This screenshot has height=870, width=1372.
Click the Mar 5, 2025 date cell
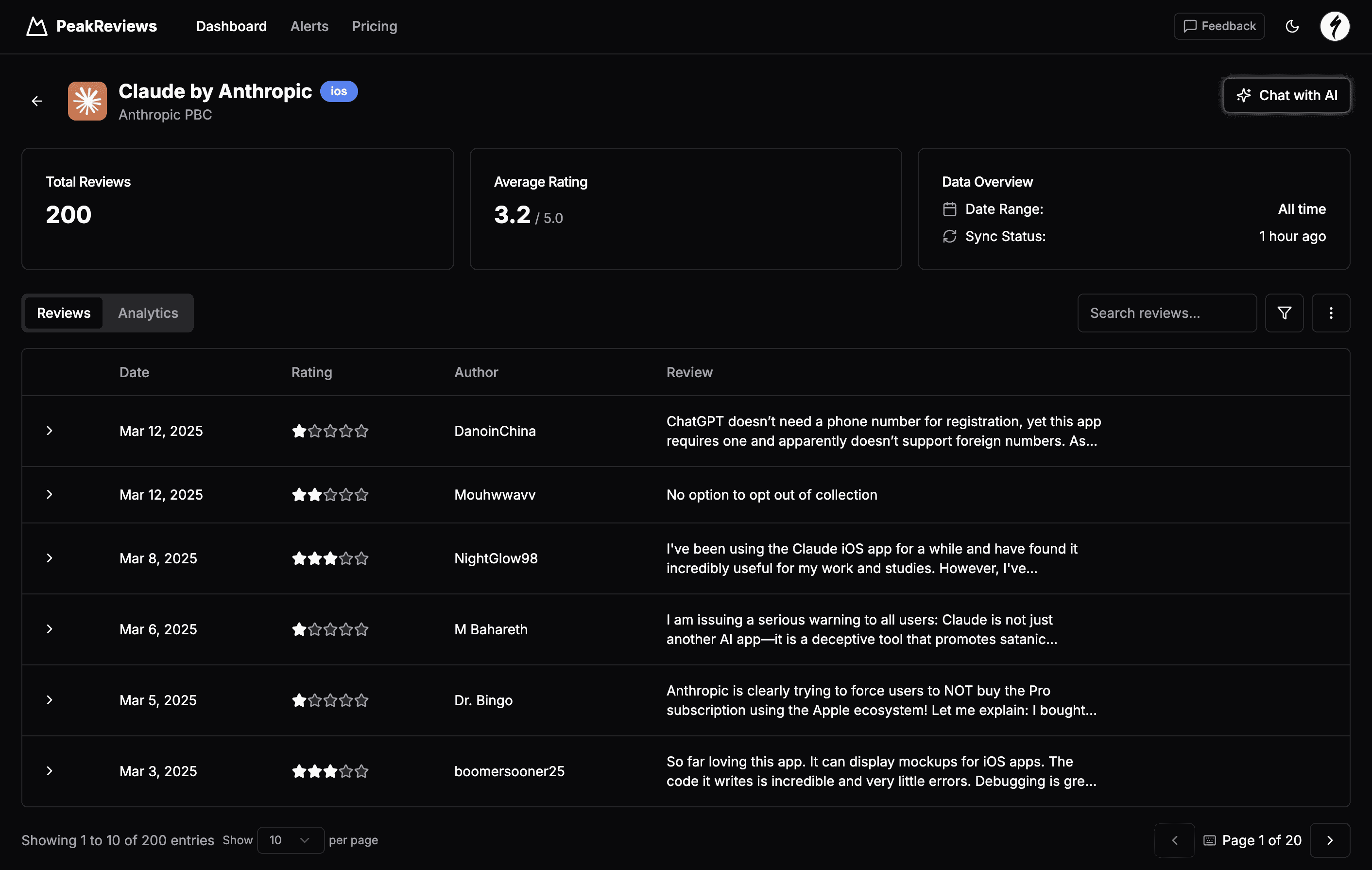tap(158, 700)
